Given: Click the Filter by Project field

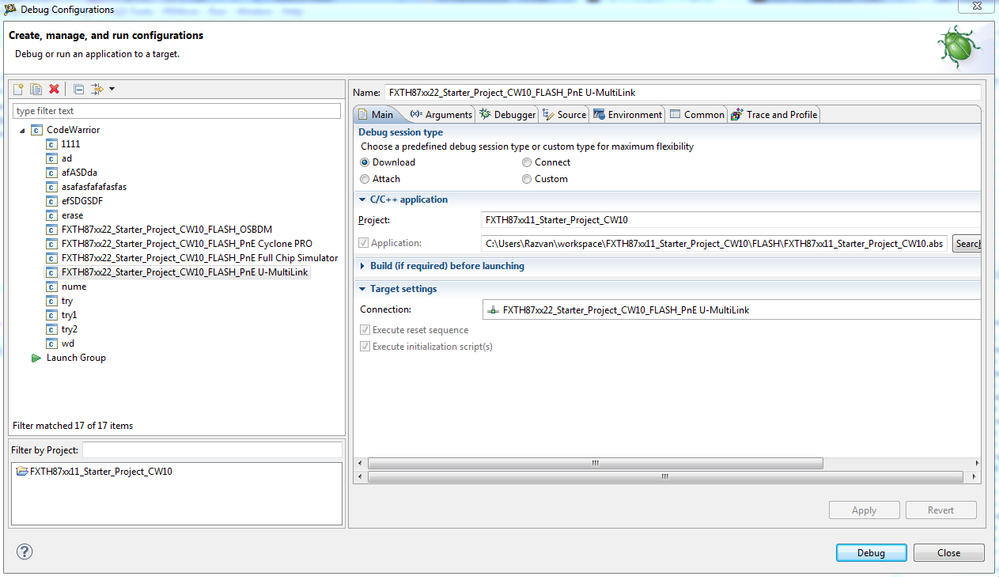Looking at the screenshot, I should (x=212, y=450).
